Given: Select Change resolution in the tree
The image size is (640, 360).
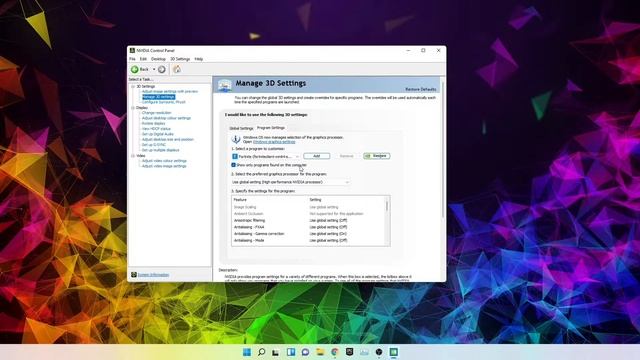Looking at the screenshot, I should [156, 113].
